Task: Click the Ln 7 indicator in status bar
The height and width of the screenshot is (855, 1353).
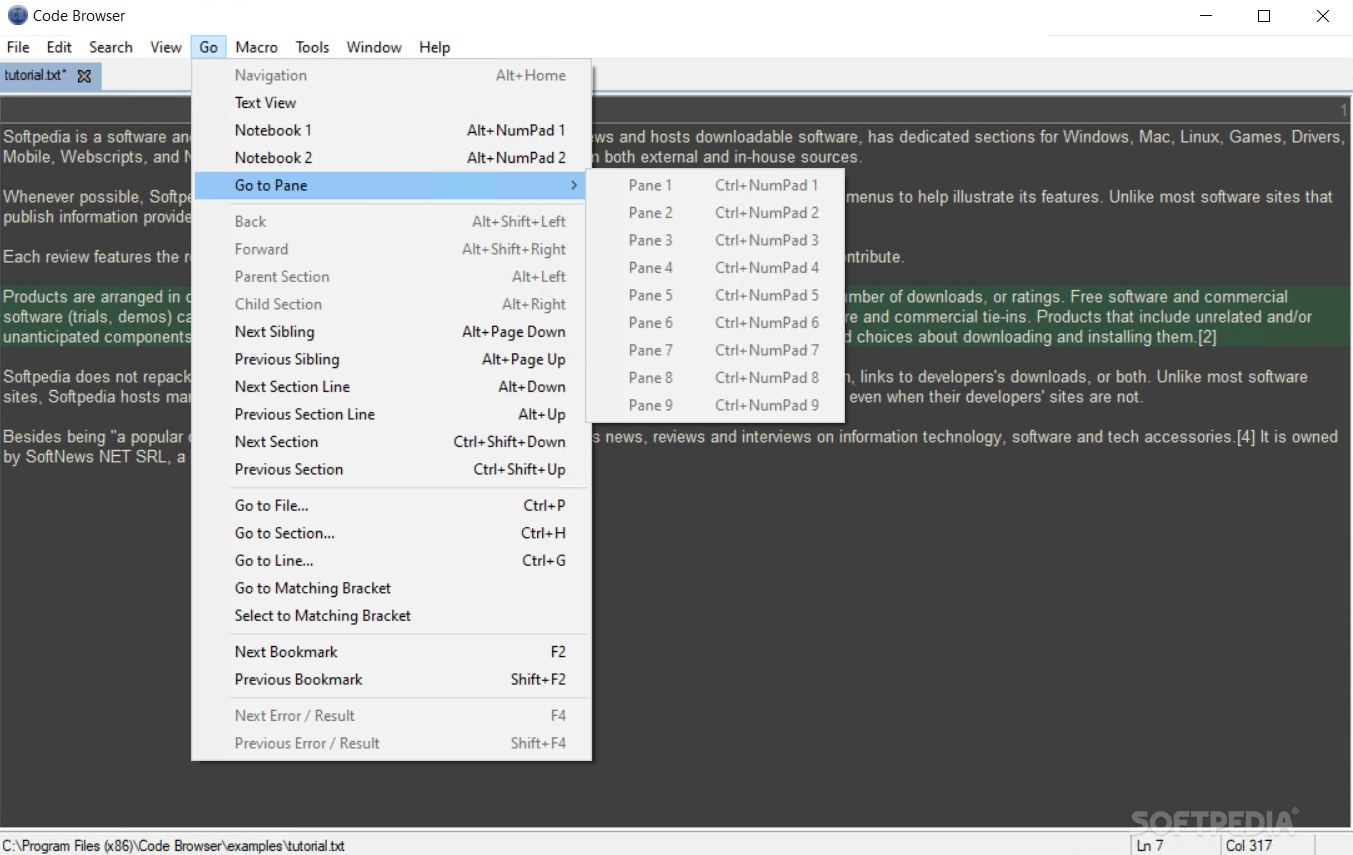Action: point(1151,845)
